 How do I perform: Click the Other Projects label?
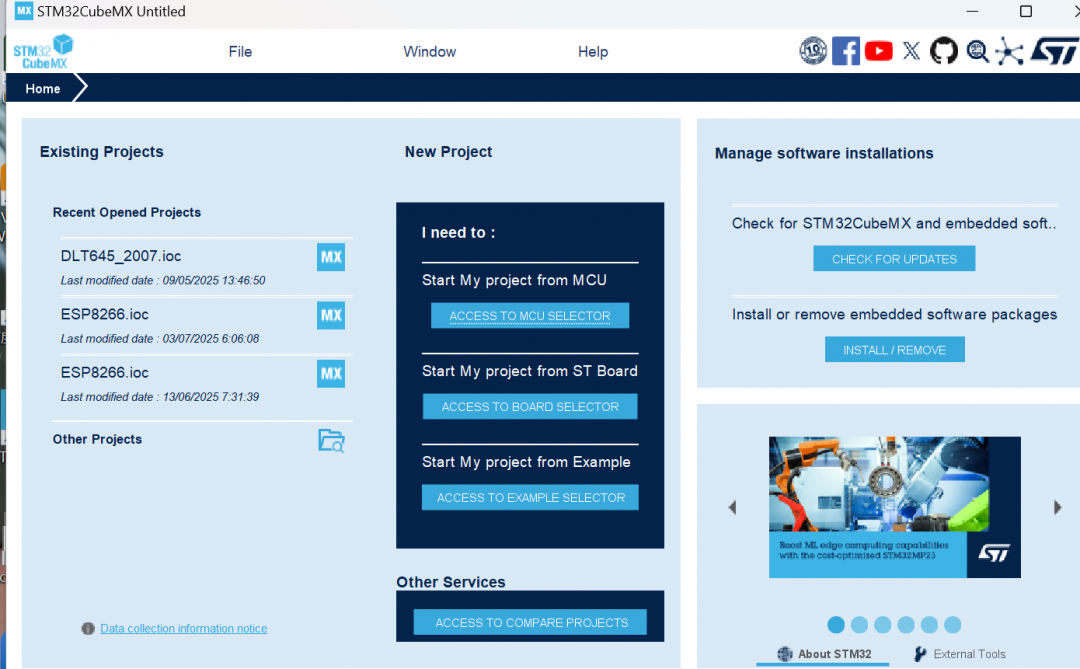click(x=97, y=440)
